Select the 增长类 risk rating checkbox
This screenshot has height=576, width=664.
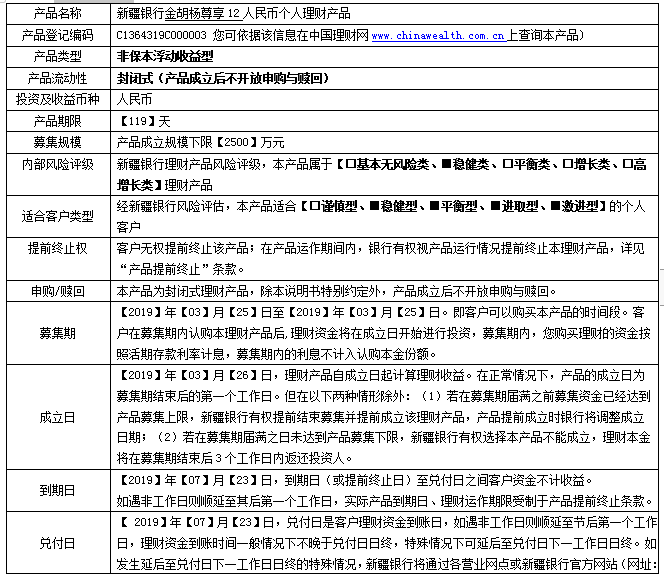(x=567, y=164)
